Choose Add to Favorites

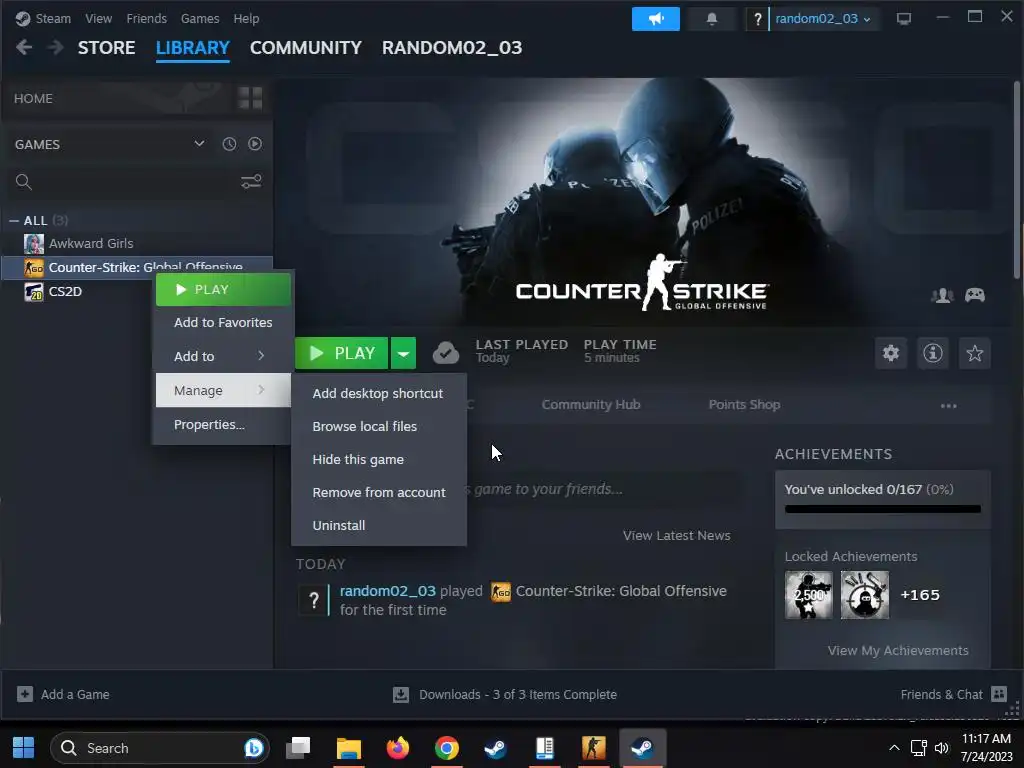pos(223,322)
